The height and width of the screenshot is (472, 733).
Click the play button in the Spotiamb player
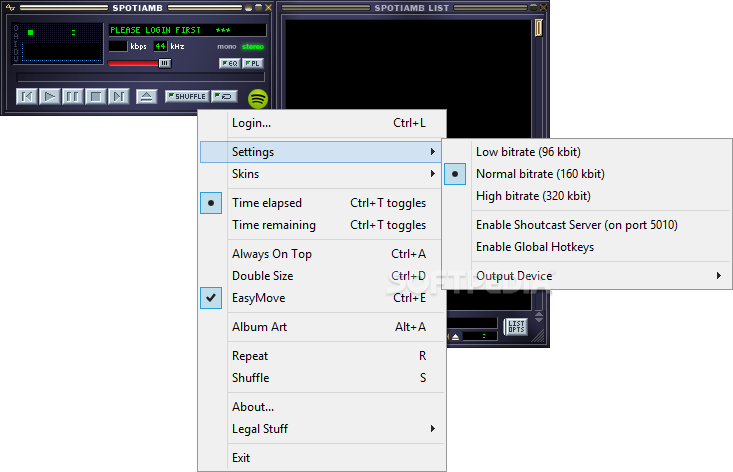pos(50,97)
